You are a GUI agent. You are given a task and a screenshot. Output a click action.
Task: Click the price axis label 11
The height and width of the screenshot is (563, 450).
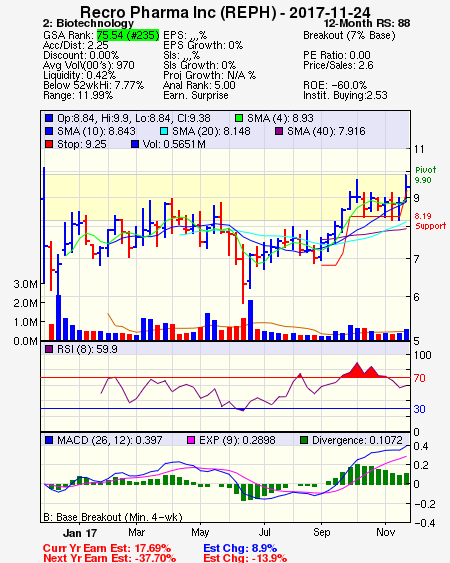[x=419, y=149]
